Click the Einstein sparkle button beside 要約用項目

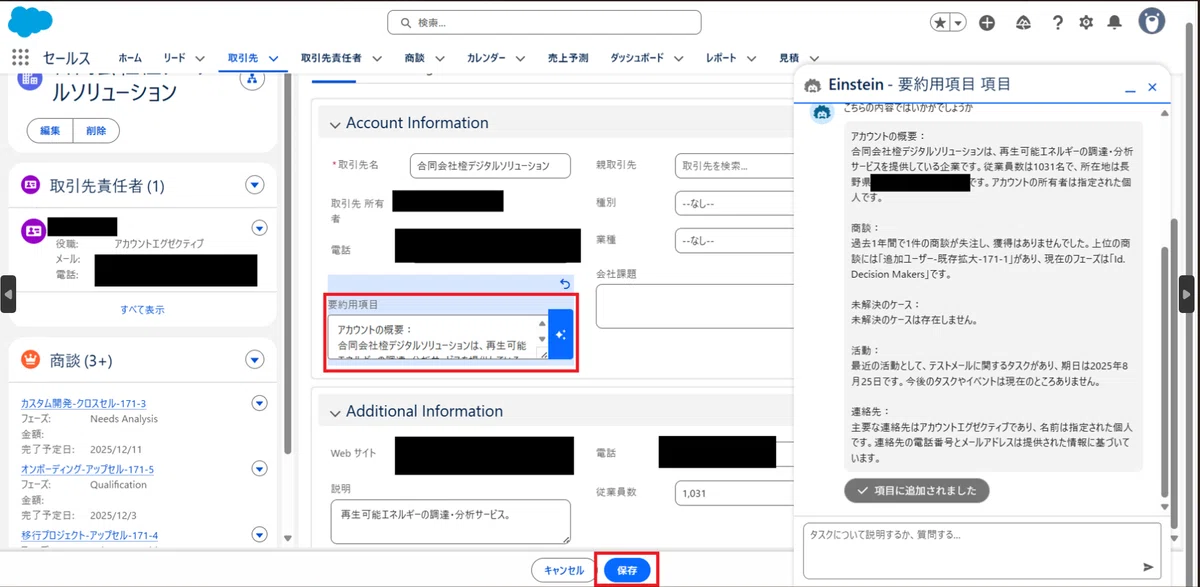click(x=561, y=336)
